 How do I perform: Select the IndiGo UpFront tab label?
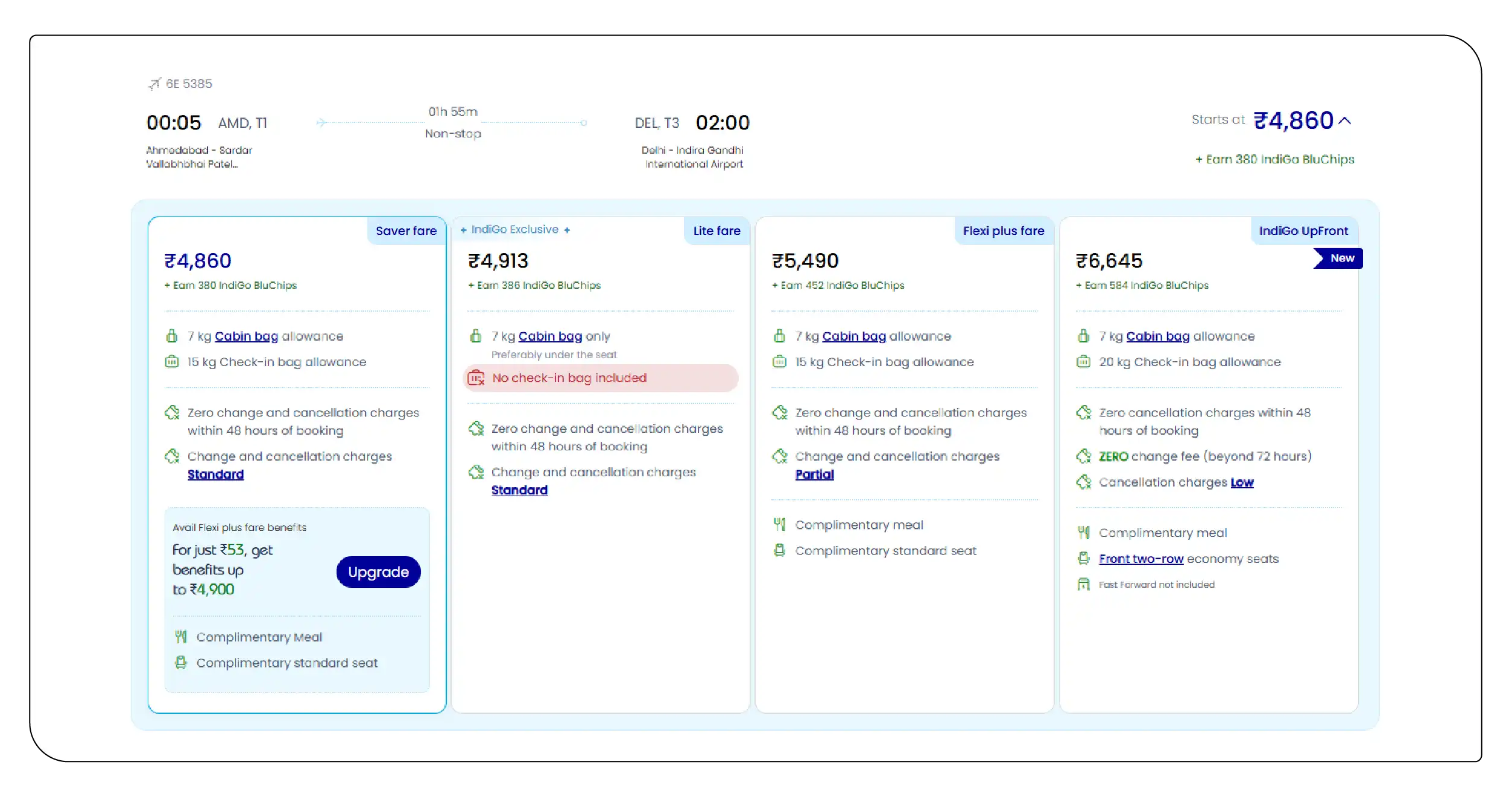pyautogui.click(x=1303, y=231)
